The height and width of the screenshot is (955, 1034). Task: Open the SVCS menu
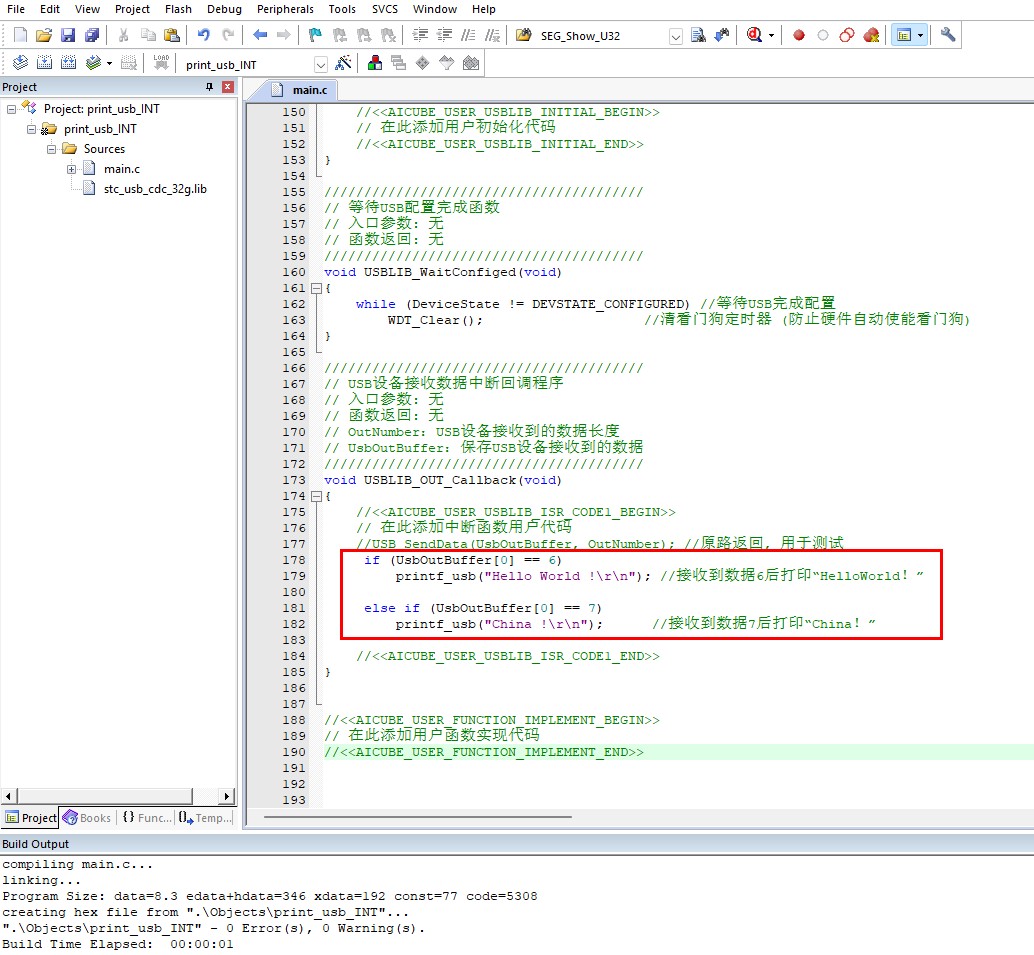coord(384,9)
